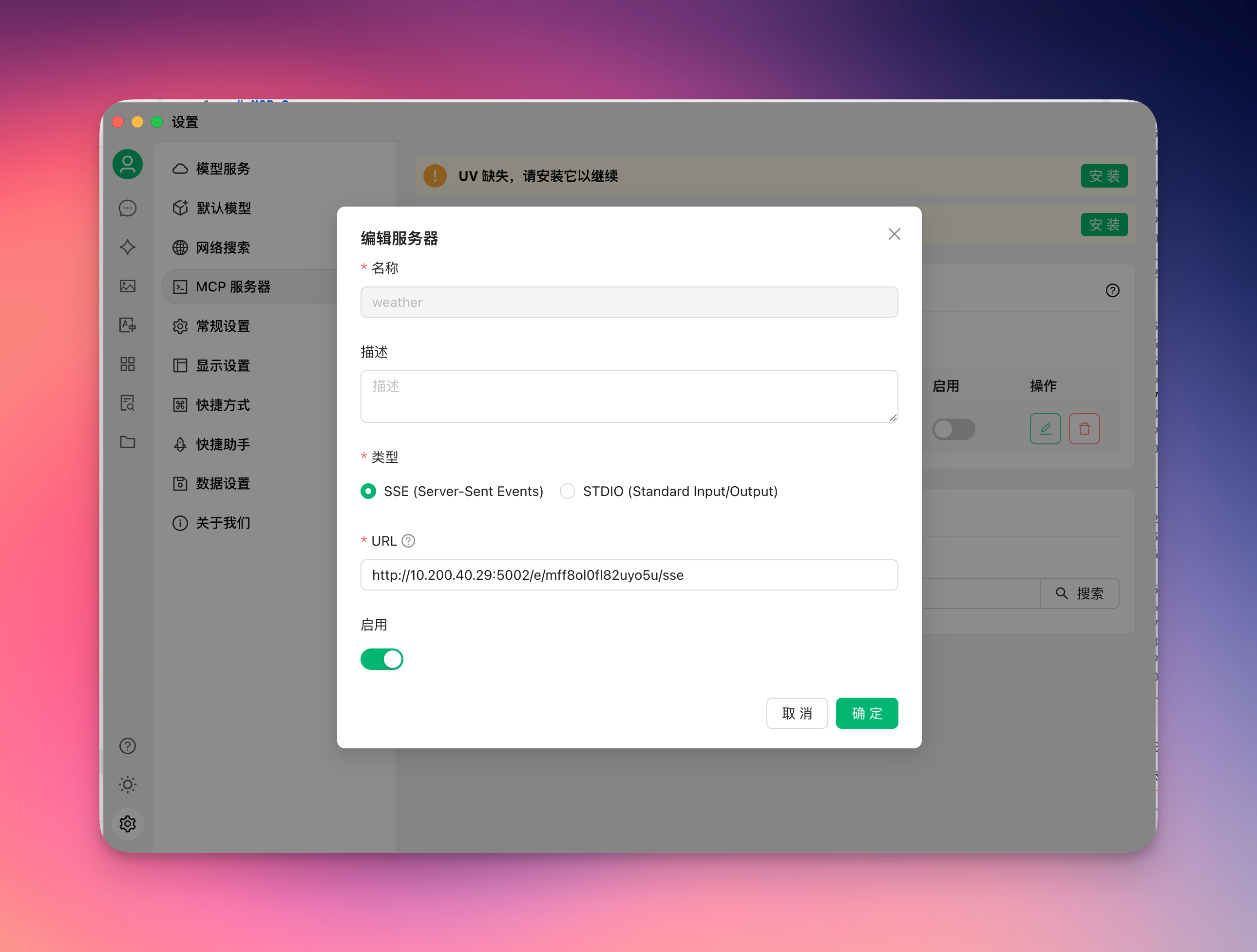
Task: Select STDIO (Standard Input/Output) radio option
Action: [x=567, y=491]
